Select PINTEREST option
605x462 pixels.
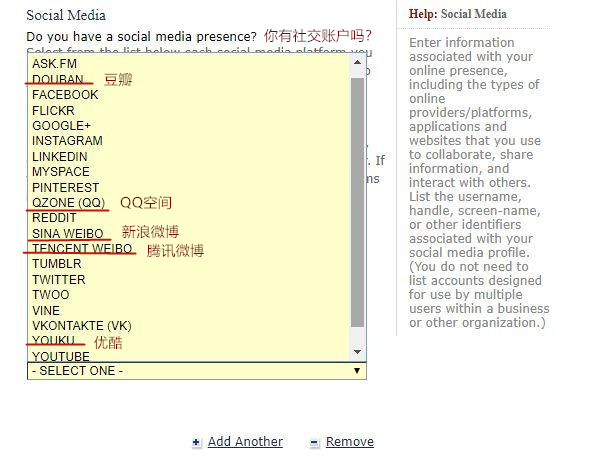click(x=66, y=187)
